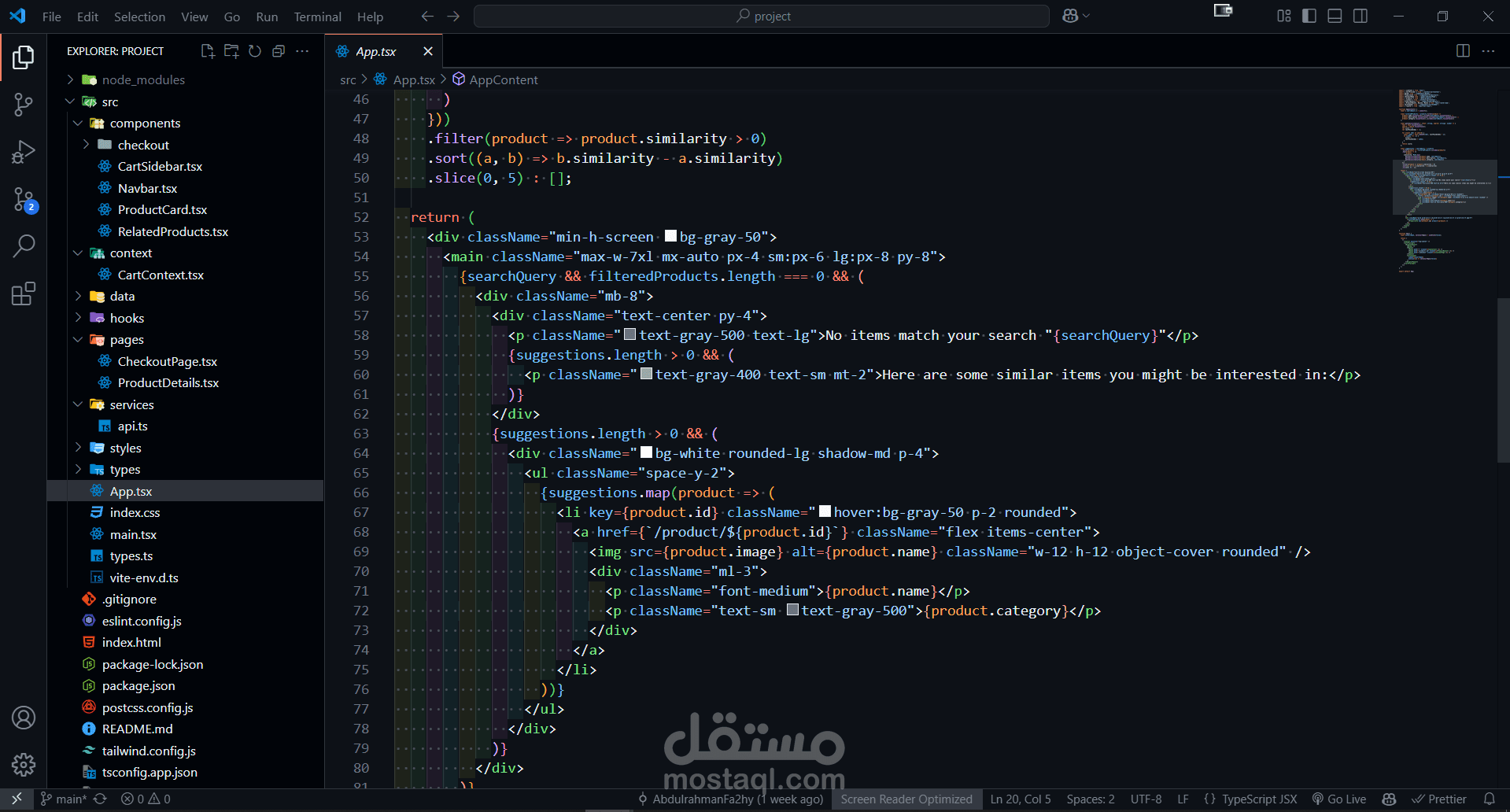Synchronize changes on main branch
Screen dimensions: 1510x812
coord(100,799)
